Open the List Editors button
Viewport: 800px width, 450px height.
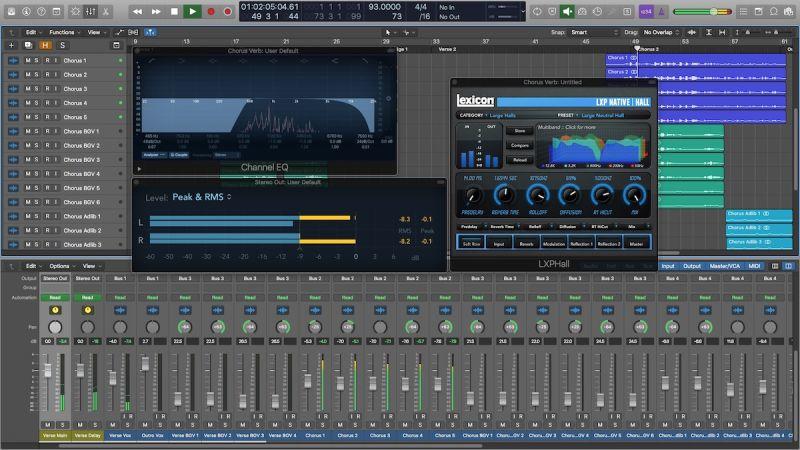pyautogui.click(x=743, y=11)
